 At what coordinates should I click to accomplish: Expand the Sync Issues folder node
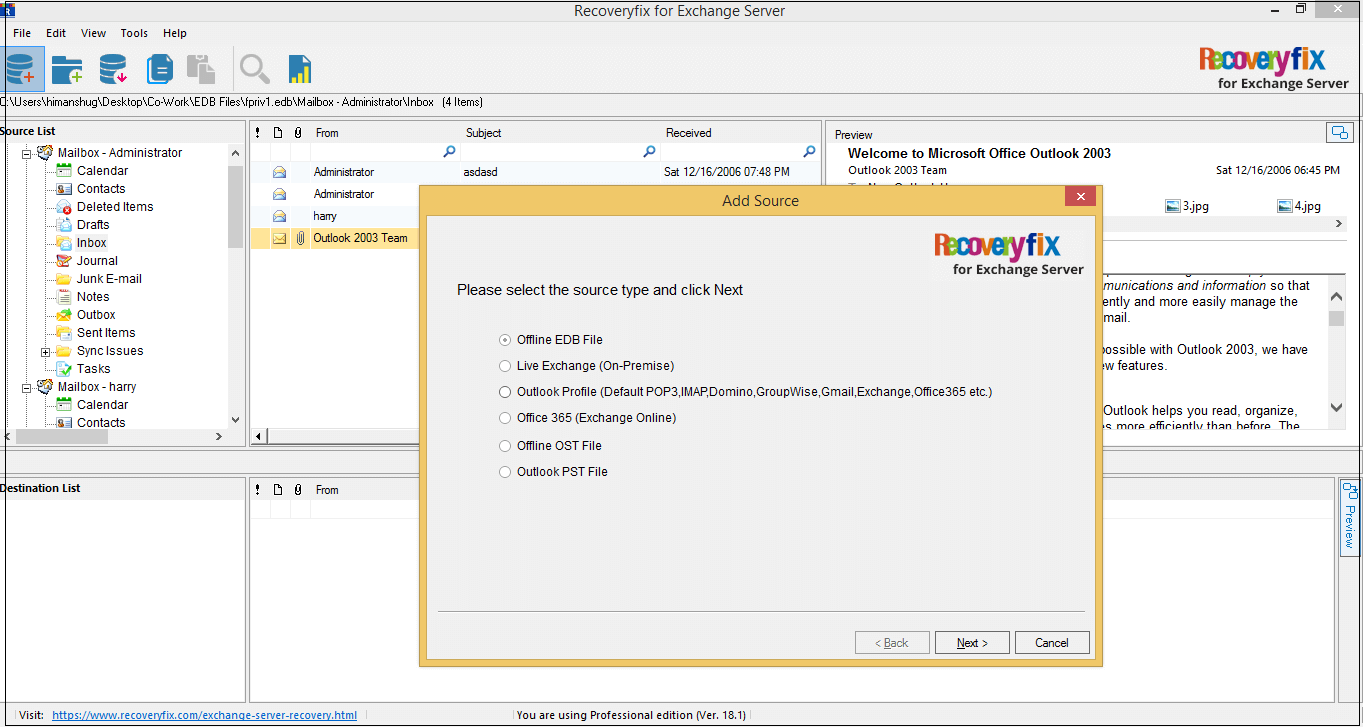click(45, 352)
